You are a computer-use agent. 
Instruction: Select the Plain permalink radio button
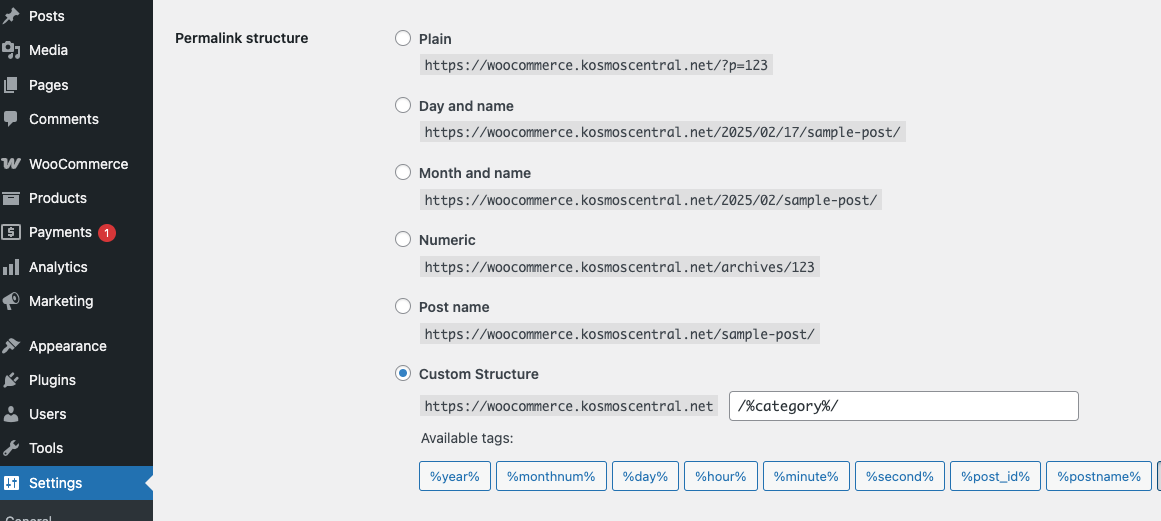coord(403,38)
